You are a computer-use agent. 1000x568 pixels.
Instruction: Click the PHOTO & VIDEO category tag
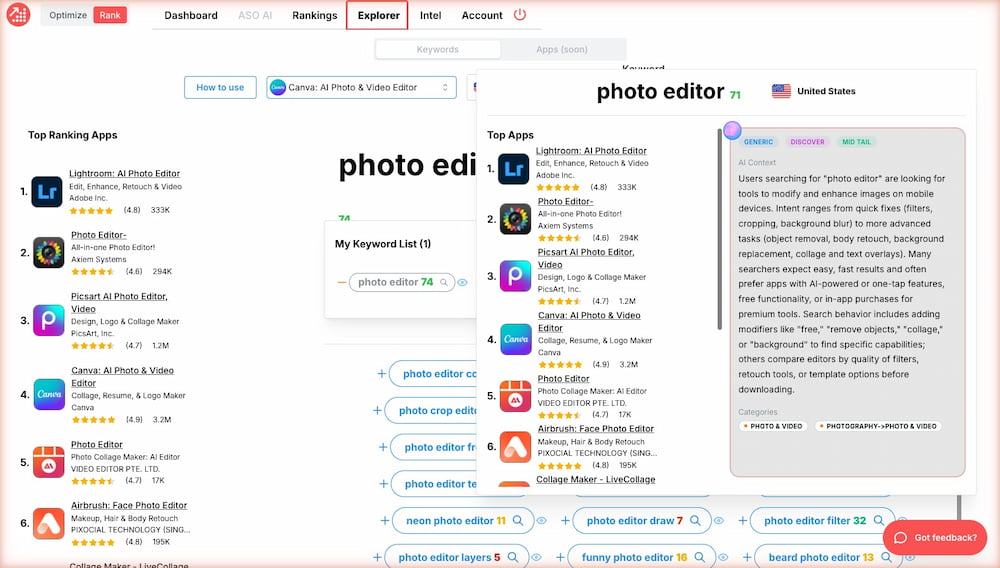point(773,426)
